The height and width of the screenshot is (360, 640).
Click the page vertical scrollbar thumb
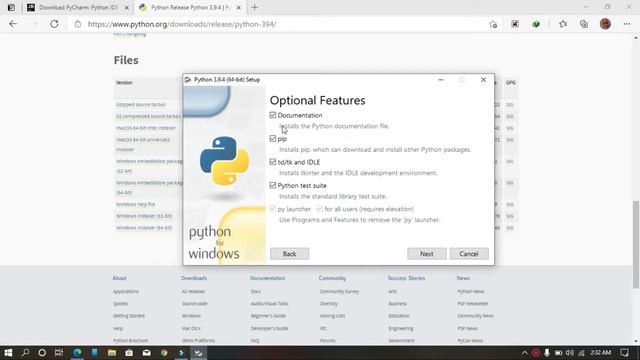point(636,244)
